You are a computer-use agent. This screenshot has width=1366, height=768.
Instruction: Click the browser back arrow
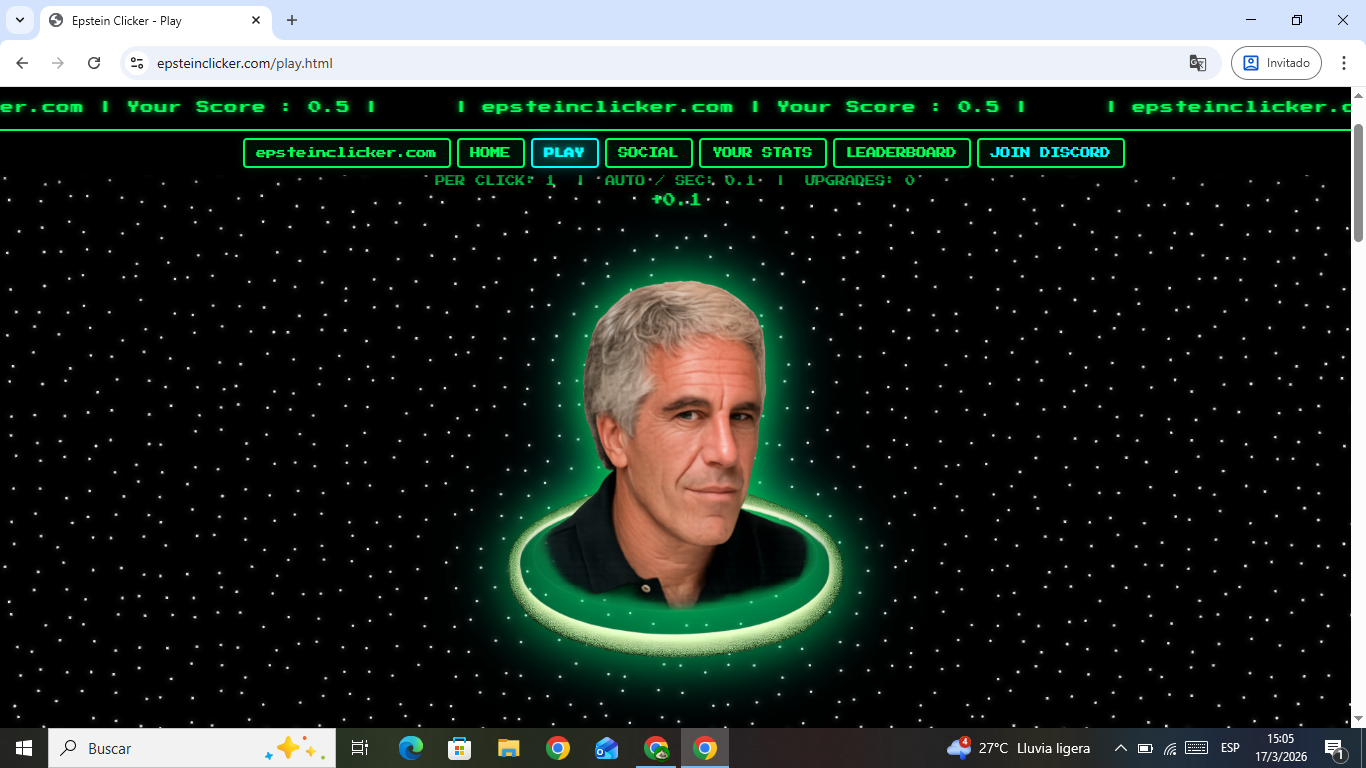pos(22,63)
